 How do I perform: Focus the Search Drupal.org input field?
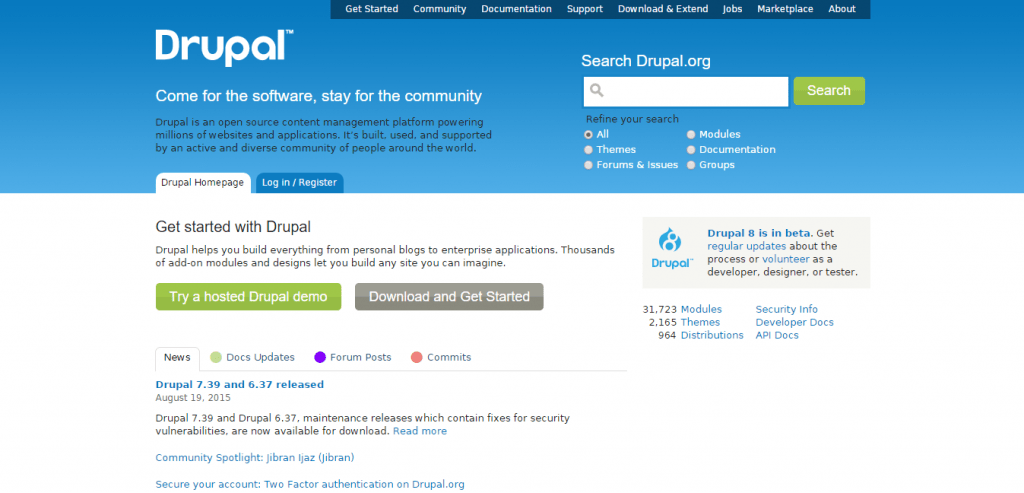point(686,91)
